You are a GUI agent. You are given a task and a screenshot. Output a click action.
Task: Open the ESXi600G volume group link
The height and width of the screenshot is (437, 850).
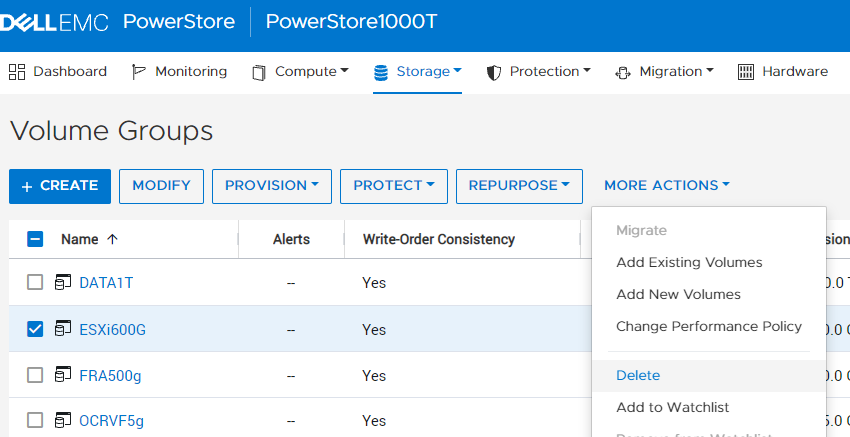112,329
